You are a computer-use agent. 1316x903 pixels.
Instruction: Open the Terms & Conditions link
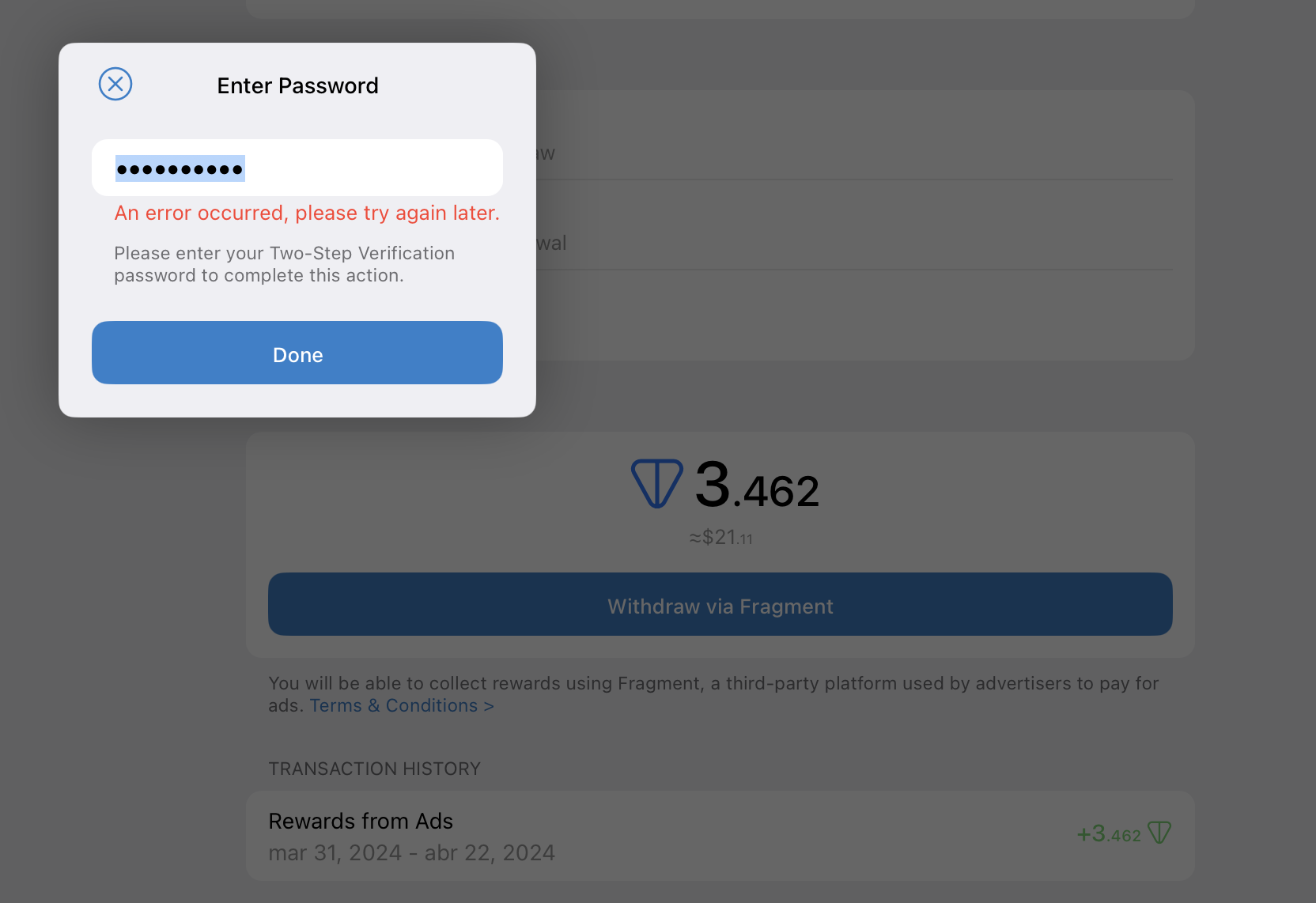pyautogui.click(x=401, y=706)
